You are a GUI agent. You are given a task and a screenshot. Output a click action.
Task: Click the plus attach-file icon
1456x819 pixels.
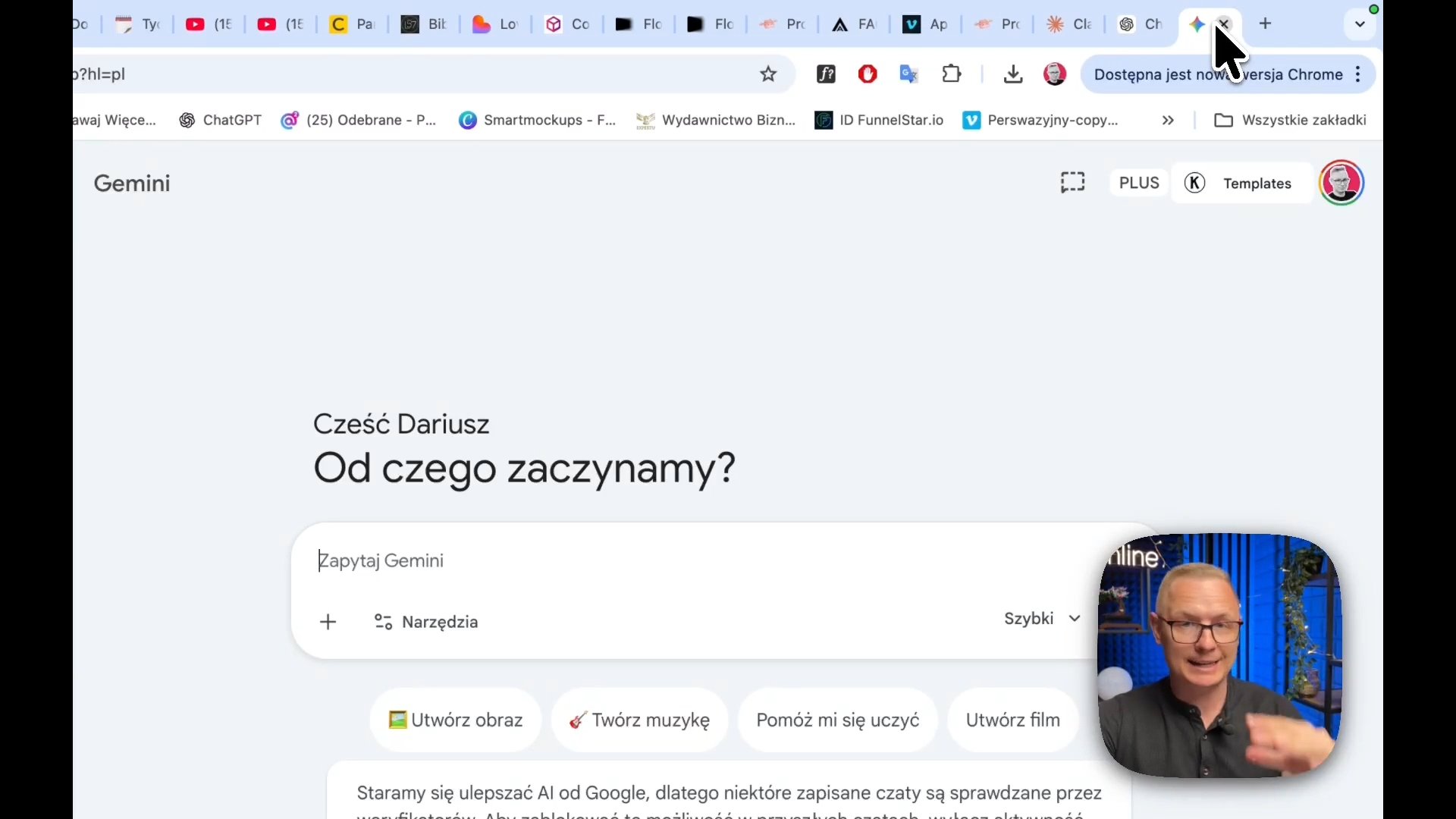[x=328, y=623]
